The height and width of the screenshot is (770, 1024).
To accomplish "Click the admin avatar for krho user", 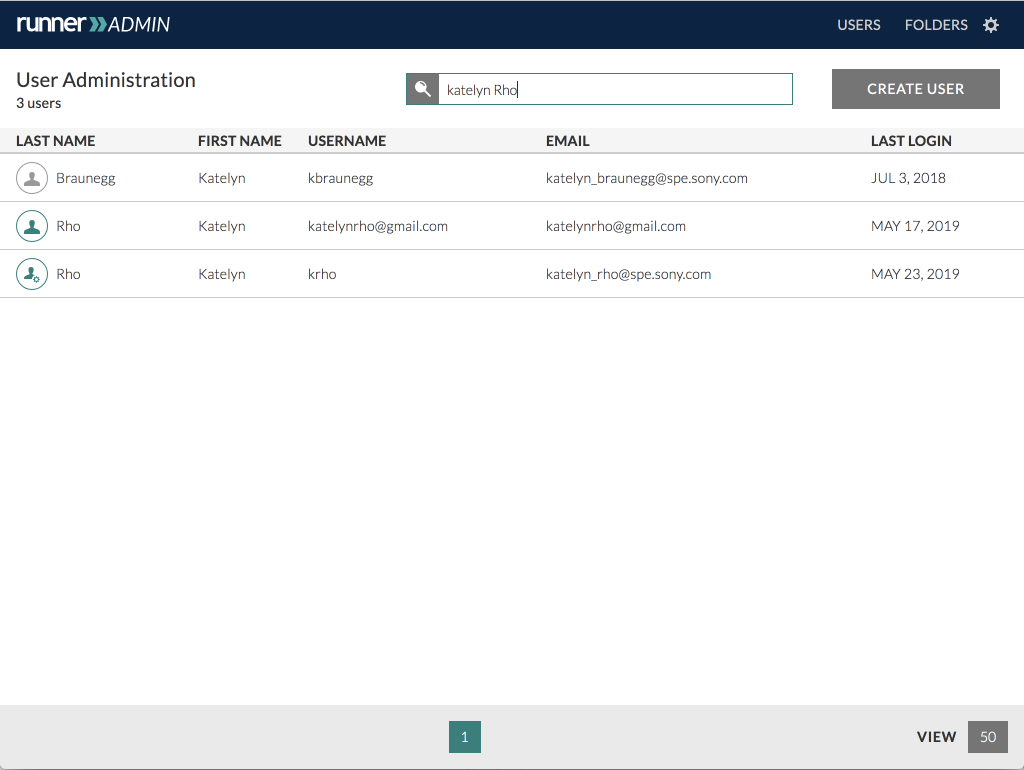I will (32, 274).
